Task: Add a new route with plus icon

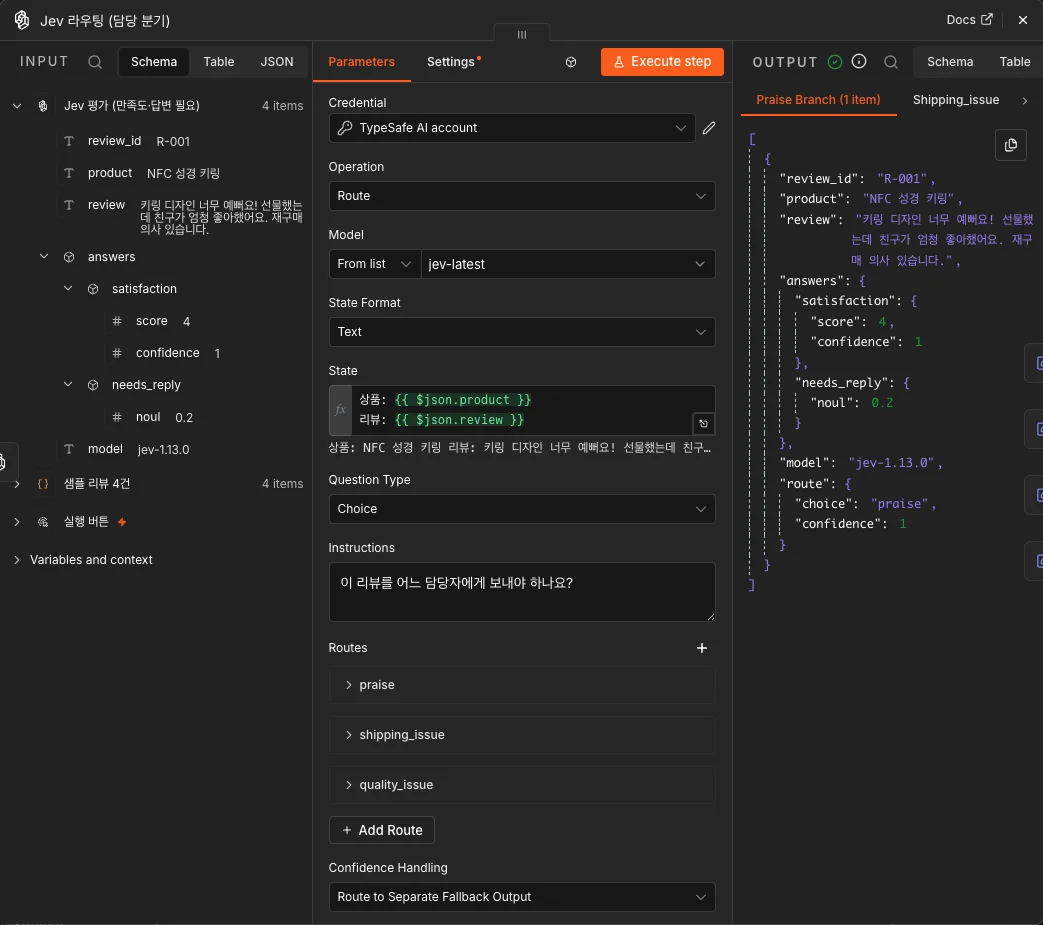Action: (702, 648)
